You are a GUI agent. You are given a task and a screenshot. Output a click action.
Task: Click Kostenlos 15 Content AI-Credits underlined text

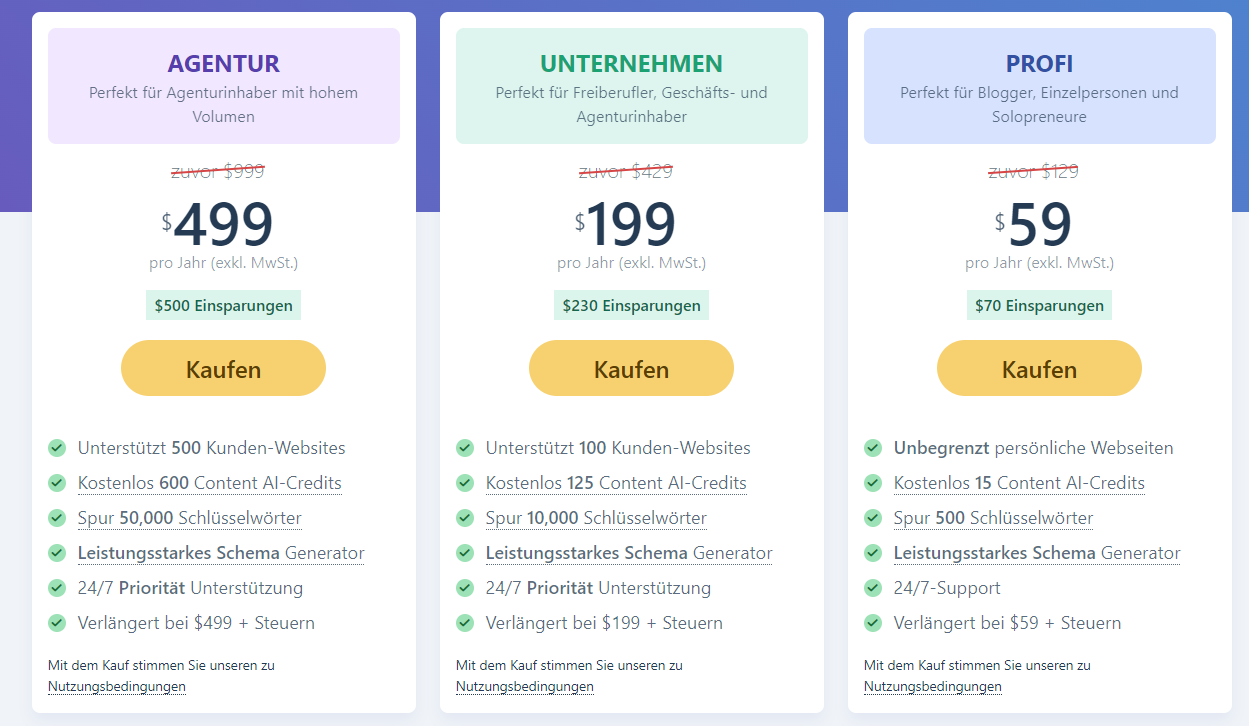point(1019,483)
